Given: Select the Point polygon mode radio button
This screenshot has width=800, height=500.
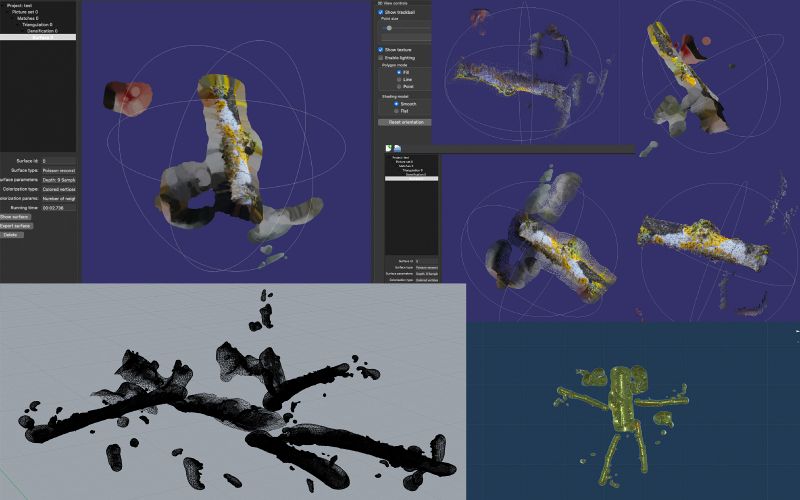Looking at the screenshot, I should coord(399,86).
